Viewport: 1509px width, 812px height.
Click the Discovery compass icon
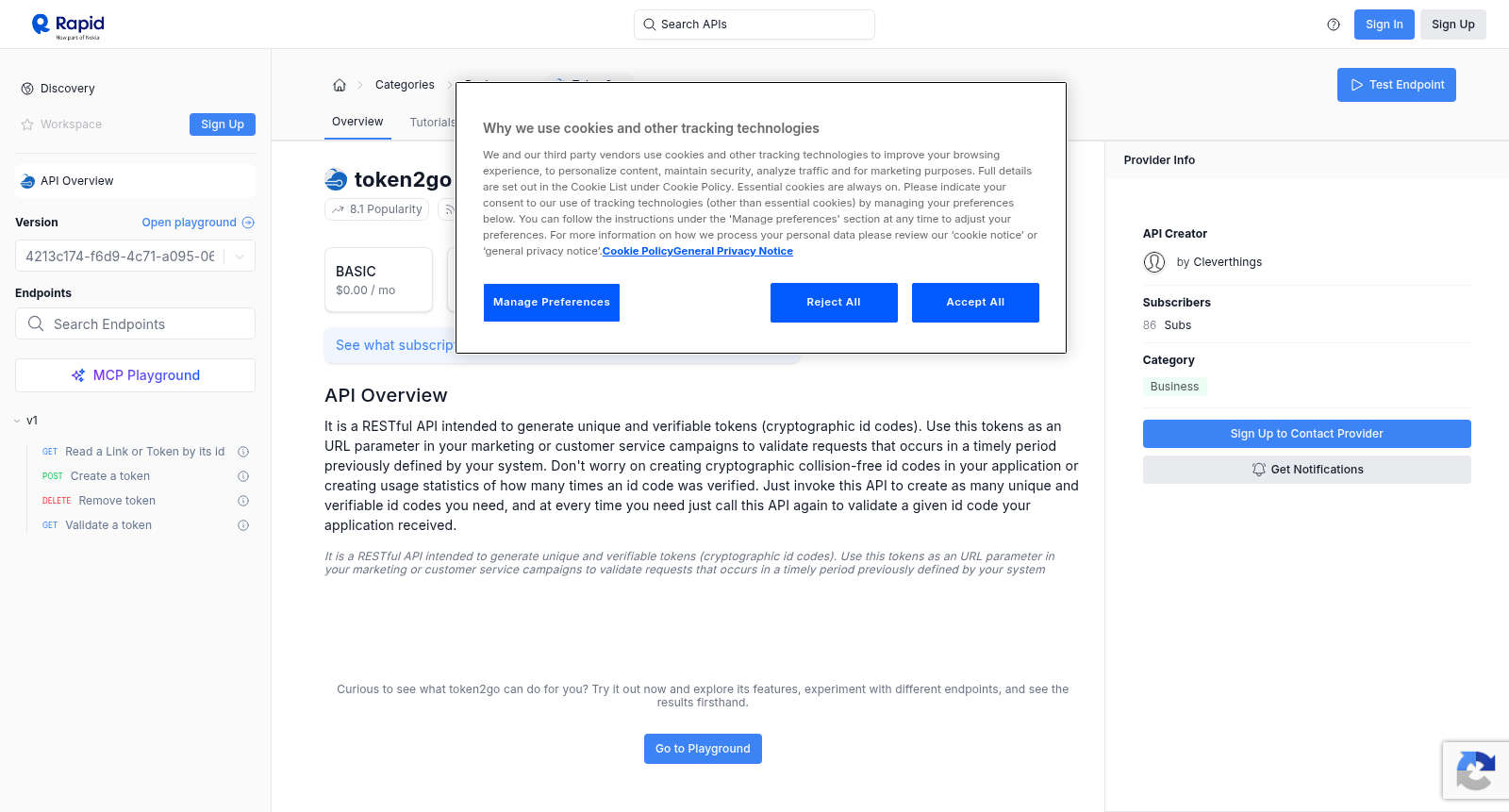pos(27,89)
